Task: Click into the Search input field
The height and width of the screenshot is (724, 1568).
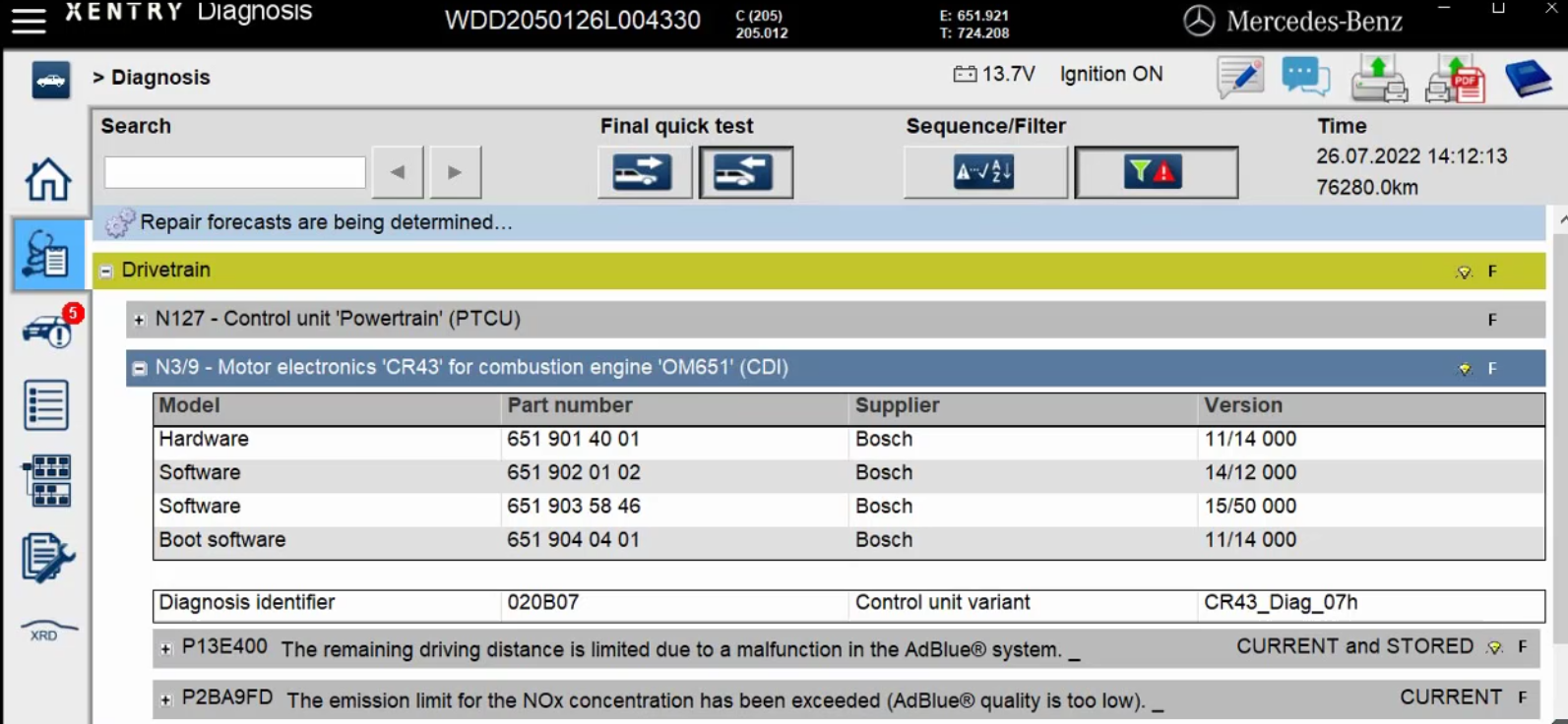Action: (x=235, y=172)
